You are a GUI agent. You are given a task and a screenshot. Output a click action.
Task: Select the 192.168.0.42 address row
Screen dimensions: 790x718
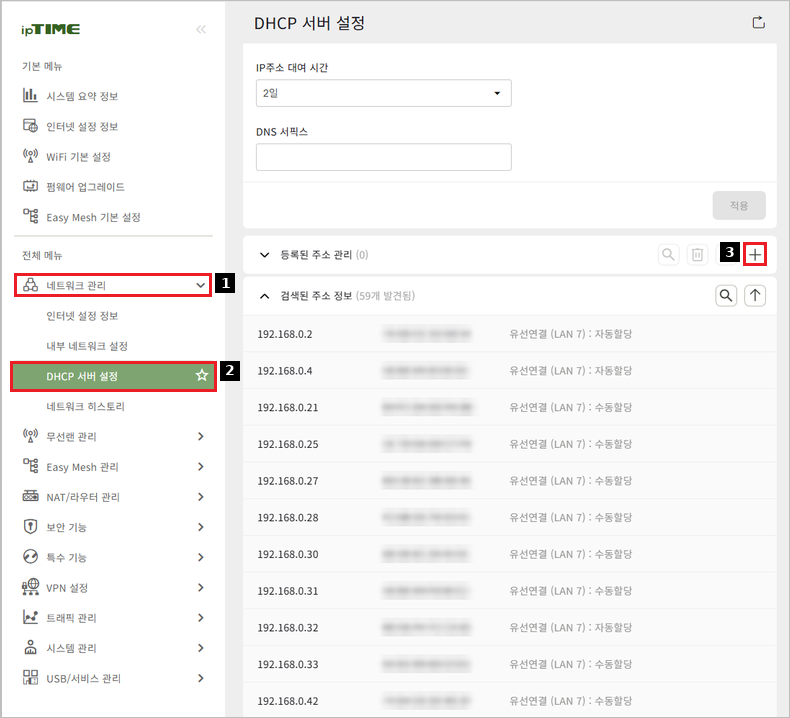point(509,700)
